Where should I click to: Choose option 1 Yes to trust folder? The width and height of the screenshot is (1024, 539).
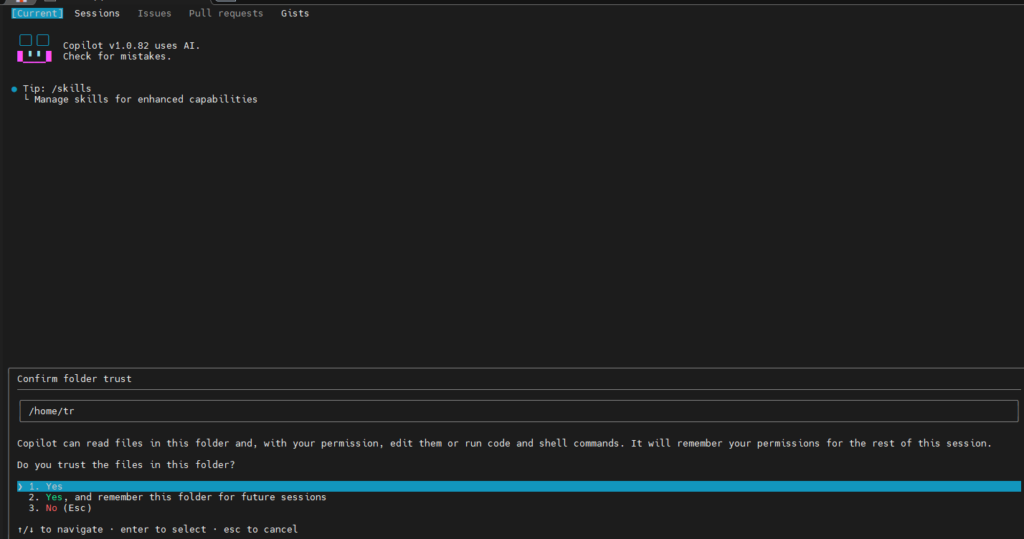(x=519, y=486)
